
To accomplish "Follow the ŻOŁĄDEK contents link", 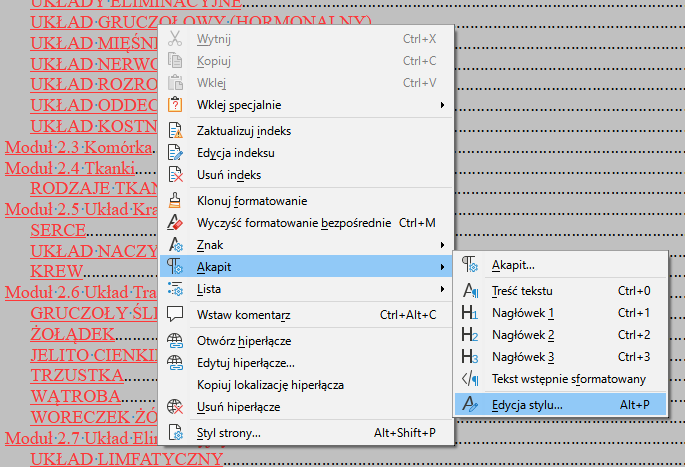I will click(73, 334).
